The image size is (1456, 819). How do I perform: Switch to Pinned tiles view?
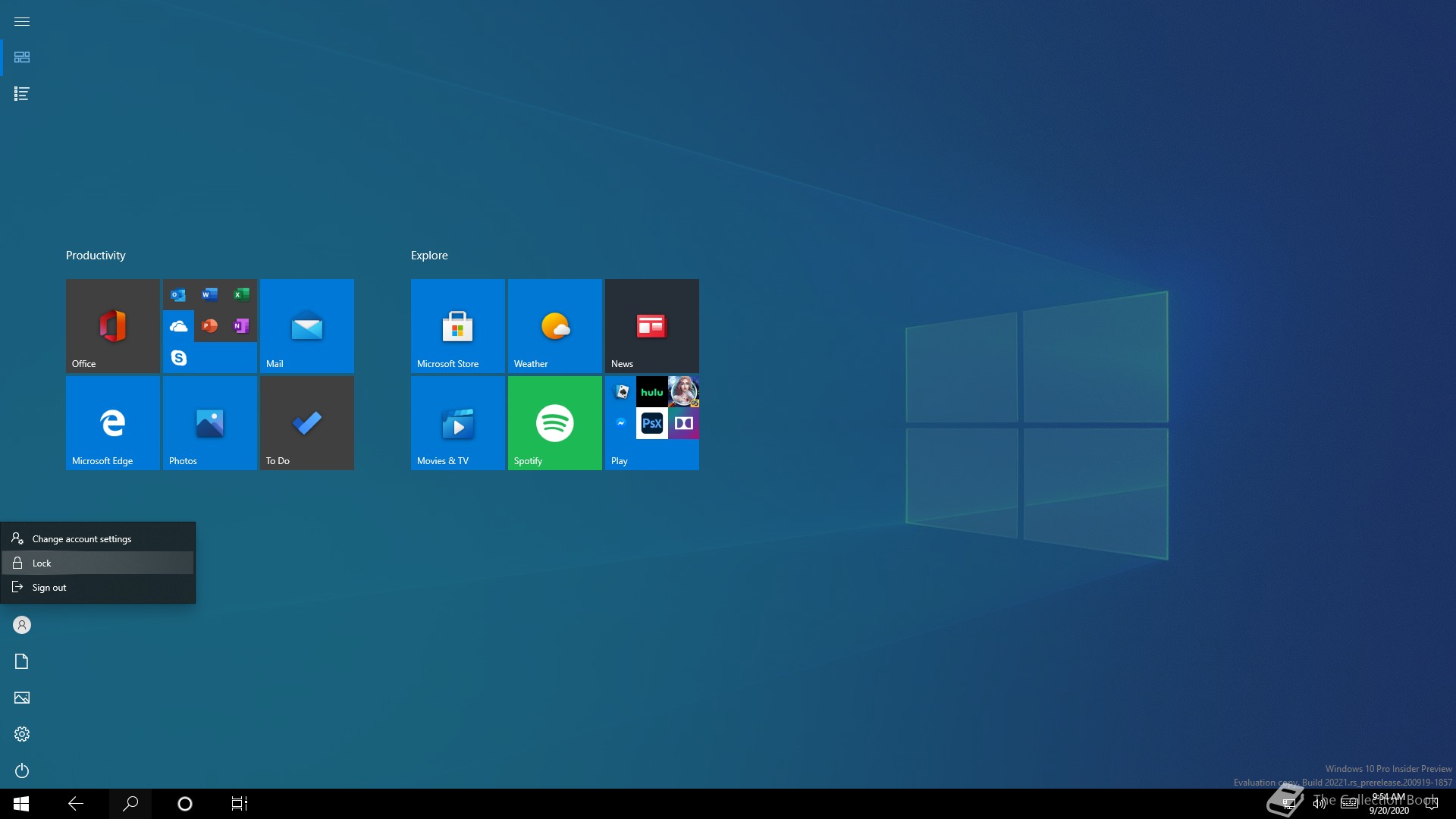[22, 58]
